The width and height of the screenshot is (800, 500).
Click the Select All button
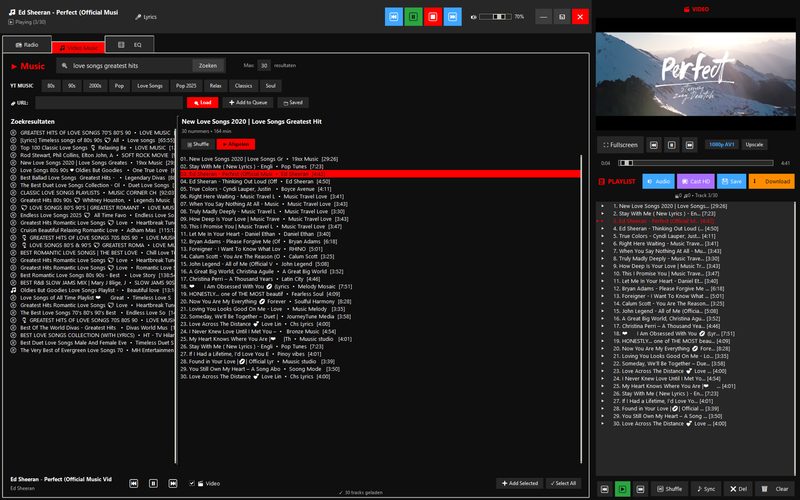[563, 483]
